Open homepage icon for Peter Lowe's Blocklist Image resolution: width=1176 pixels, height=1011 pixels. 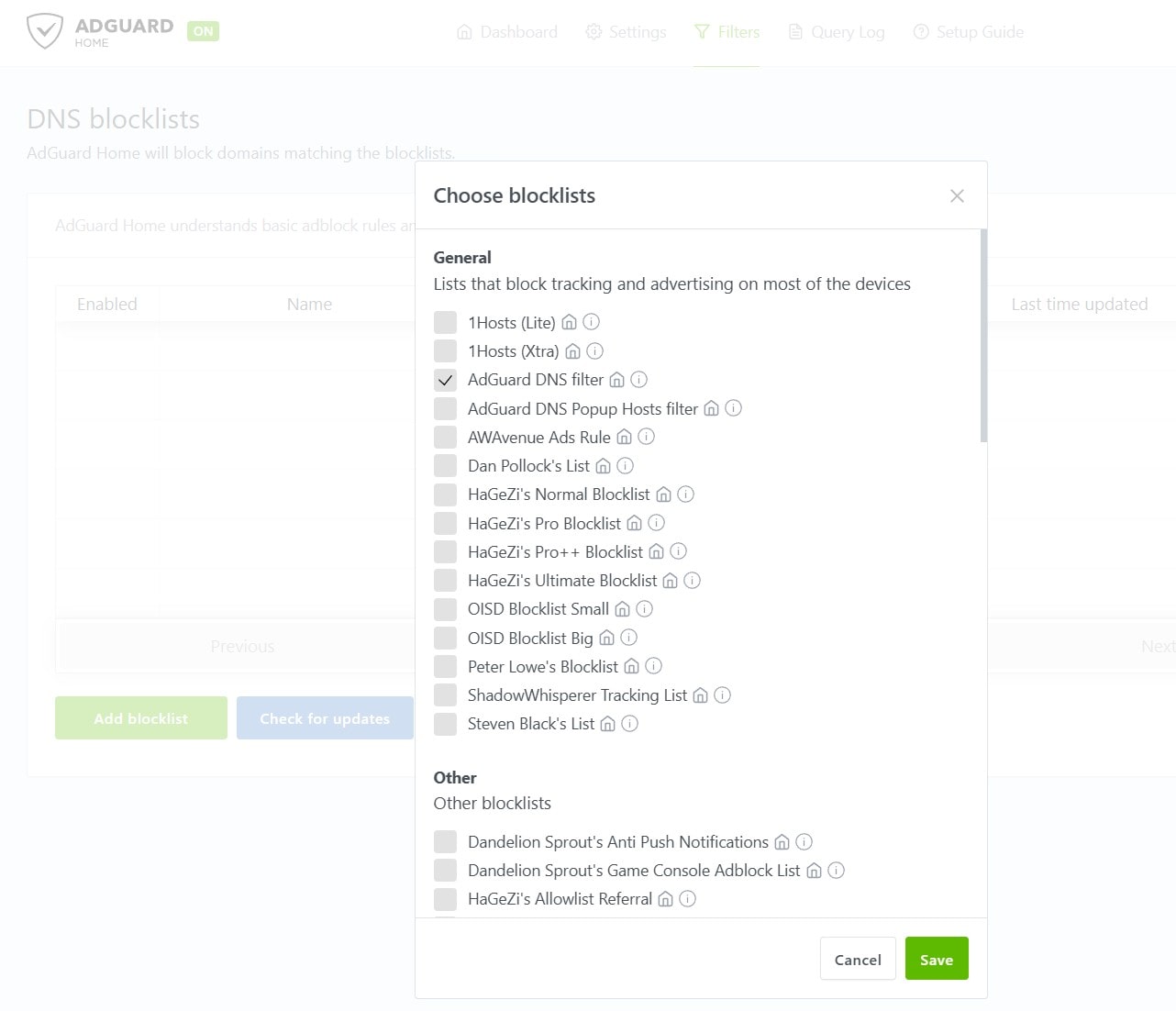coord(631,666)
